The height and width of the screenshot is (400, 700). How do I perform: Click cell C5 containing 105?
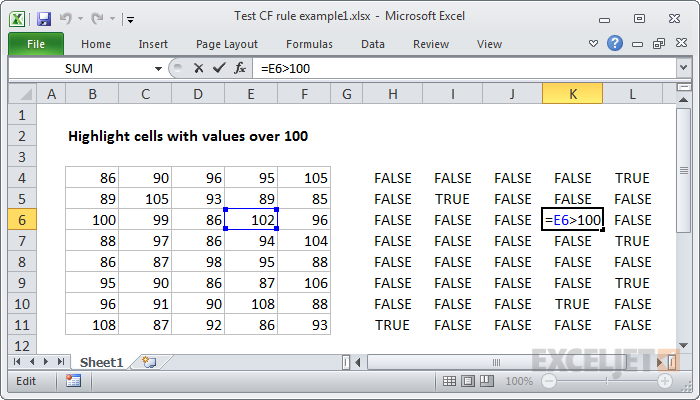pos(145,199)
